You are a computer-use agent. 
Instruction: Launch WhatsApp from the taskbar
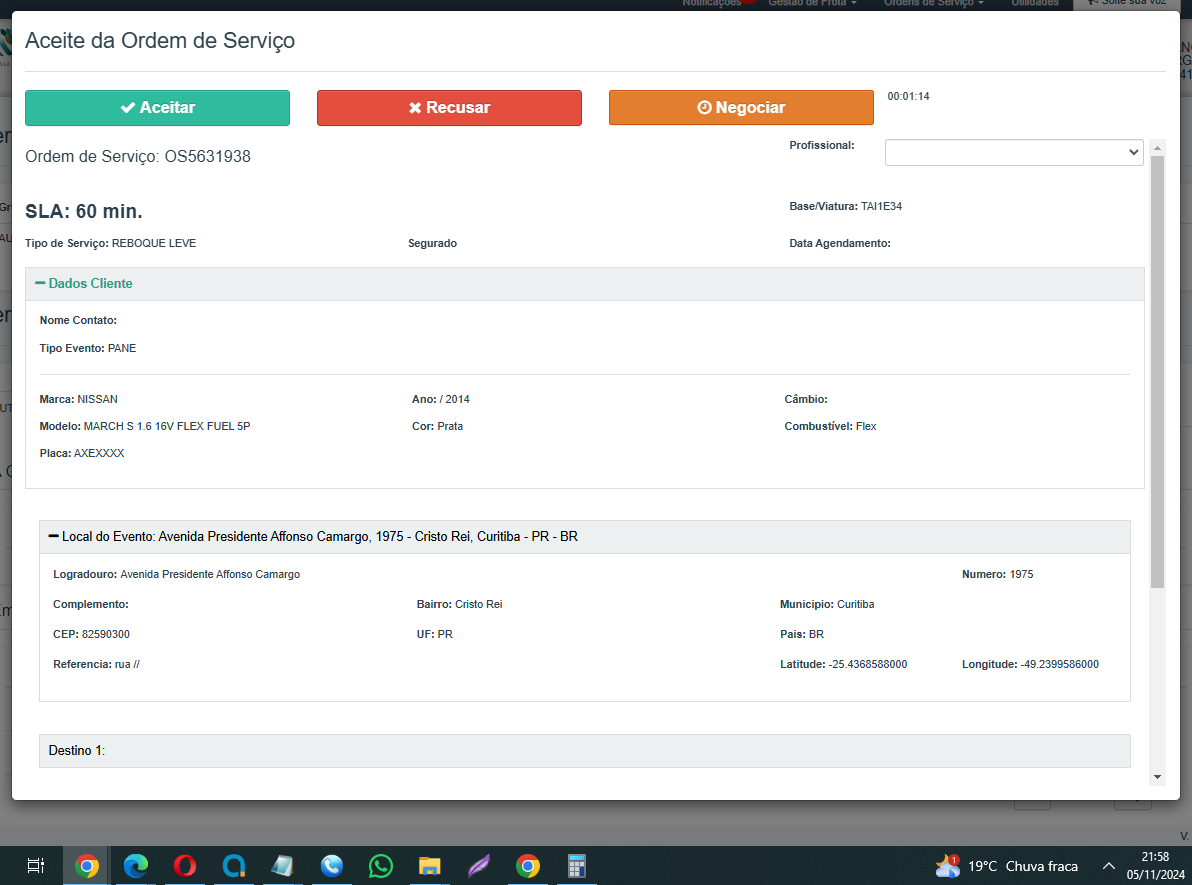(x=381, y=866)
